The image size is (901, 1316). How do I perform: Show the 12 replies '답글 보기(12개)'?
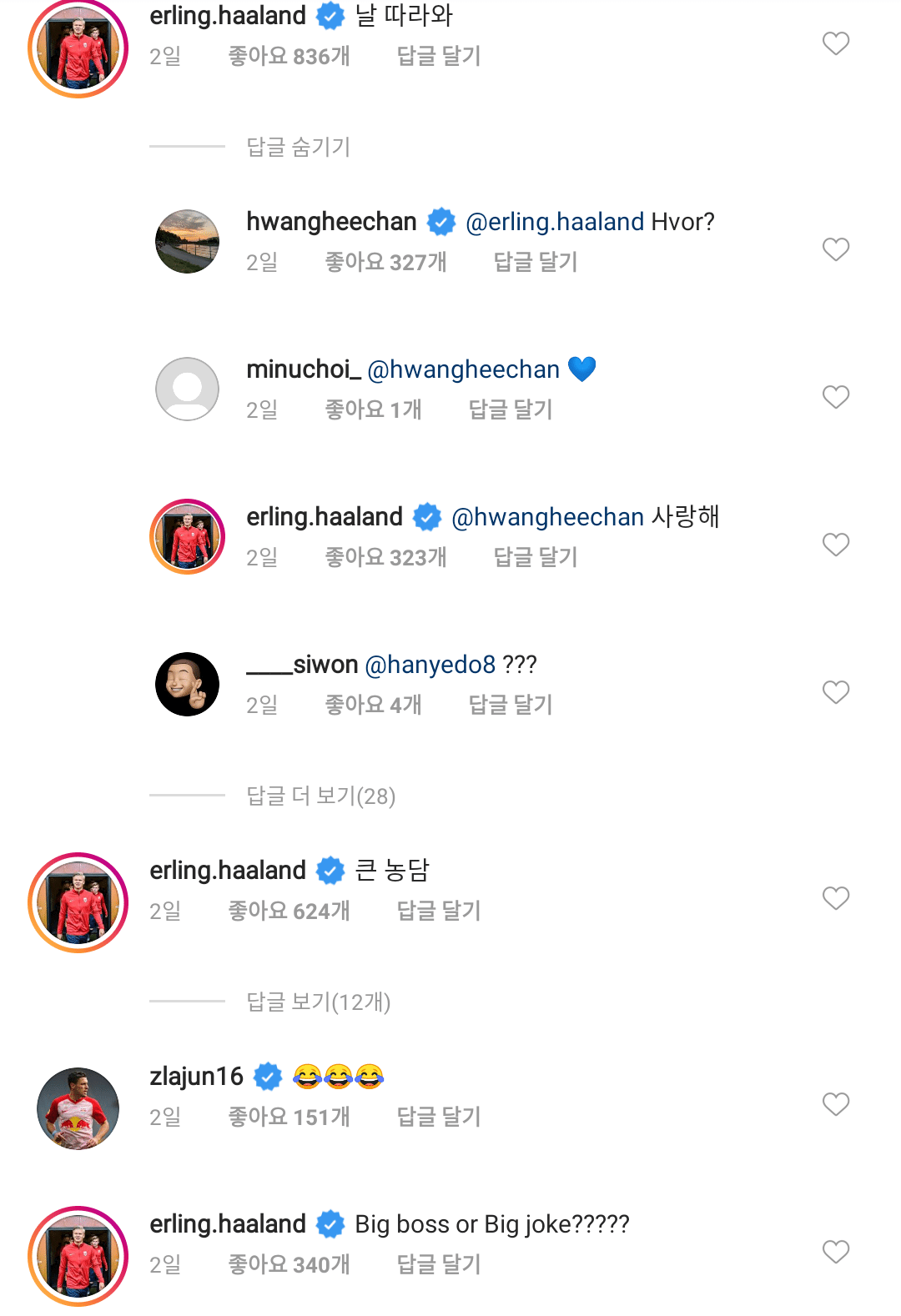tap(318, 1002)
